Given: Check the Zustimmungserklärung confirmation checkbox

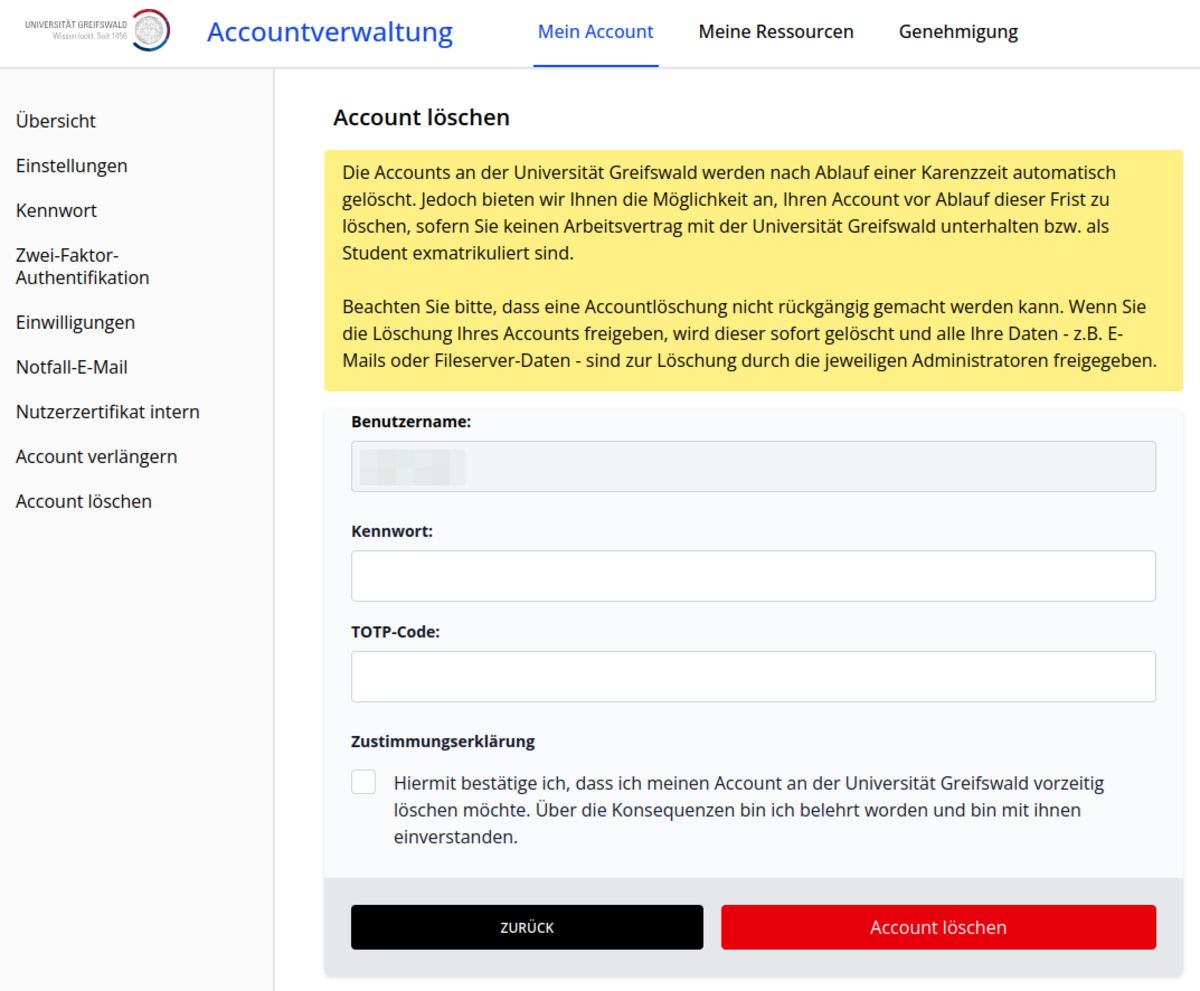Looking at the screenshot, I should click(x=364, y=782).
